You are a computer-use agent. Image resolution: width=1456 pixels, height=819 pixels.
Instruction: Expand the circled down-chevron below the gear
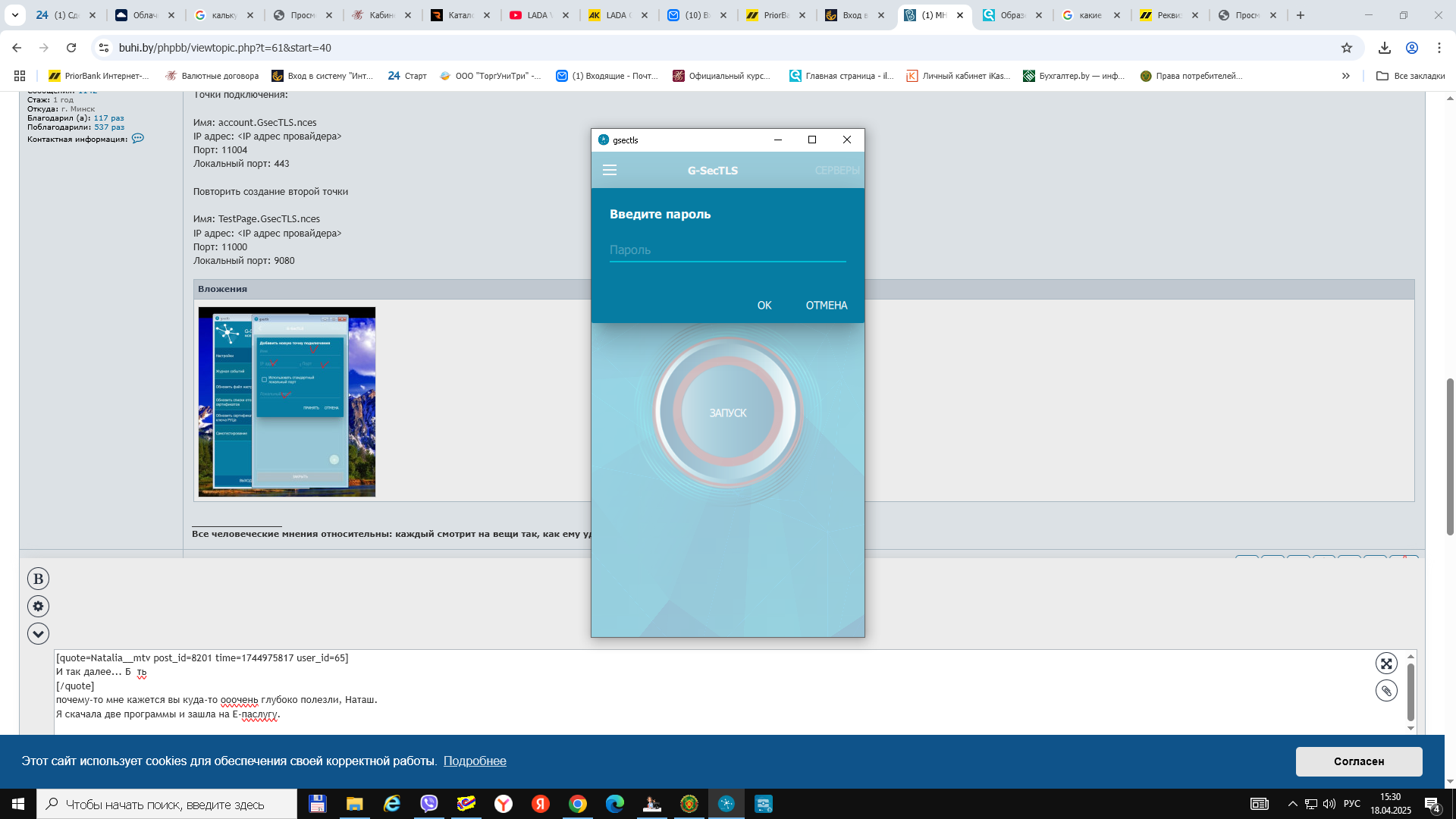point(38,634)
